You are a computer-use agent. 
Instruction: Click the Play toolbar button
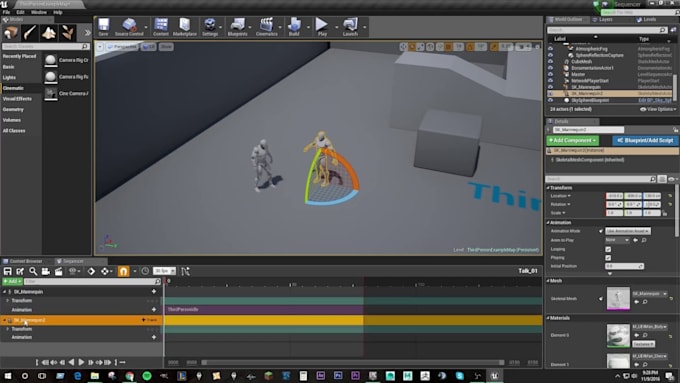click(322, 27)
